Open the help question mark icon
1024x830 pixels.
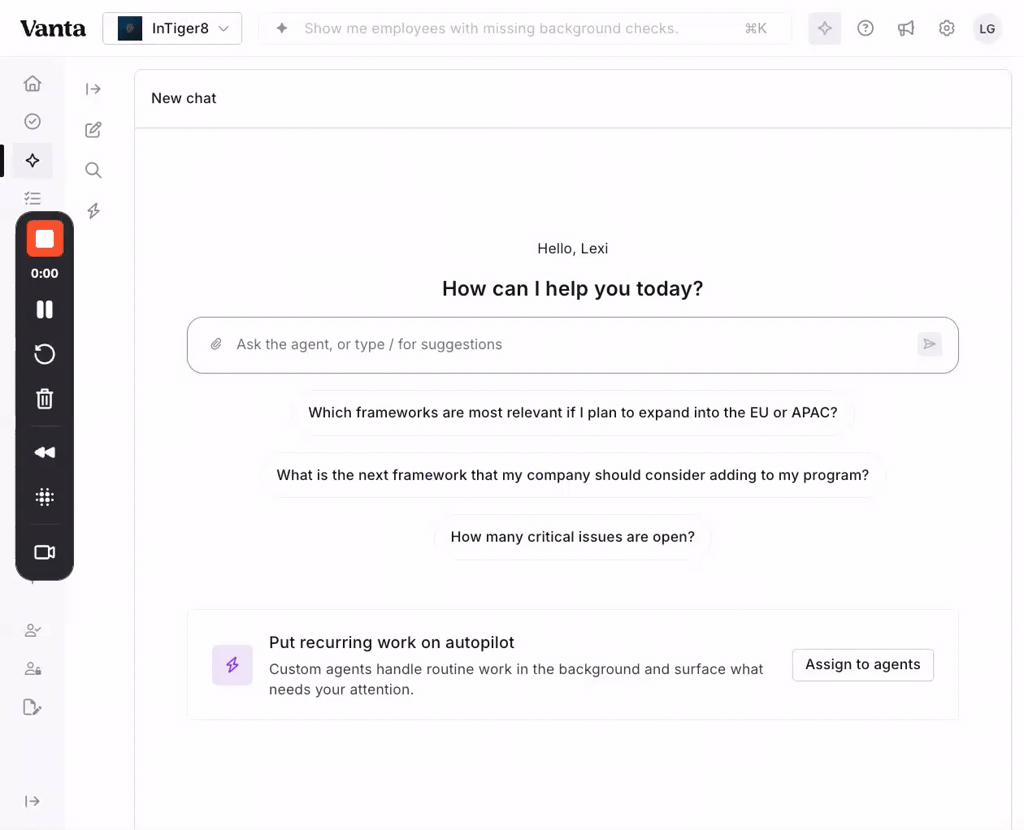pyautogui.click(x=865, y=28)
